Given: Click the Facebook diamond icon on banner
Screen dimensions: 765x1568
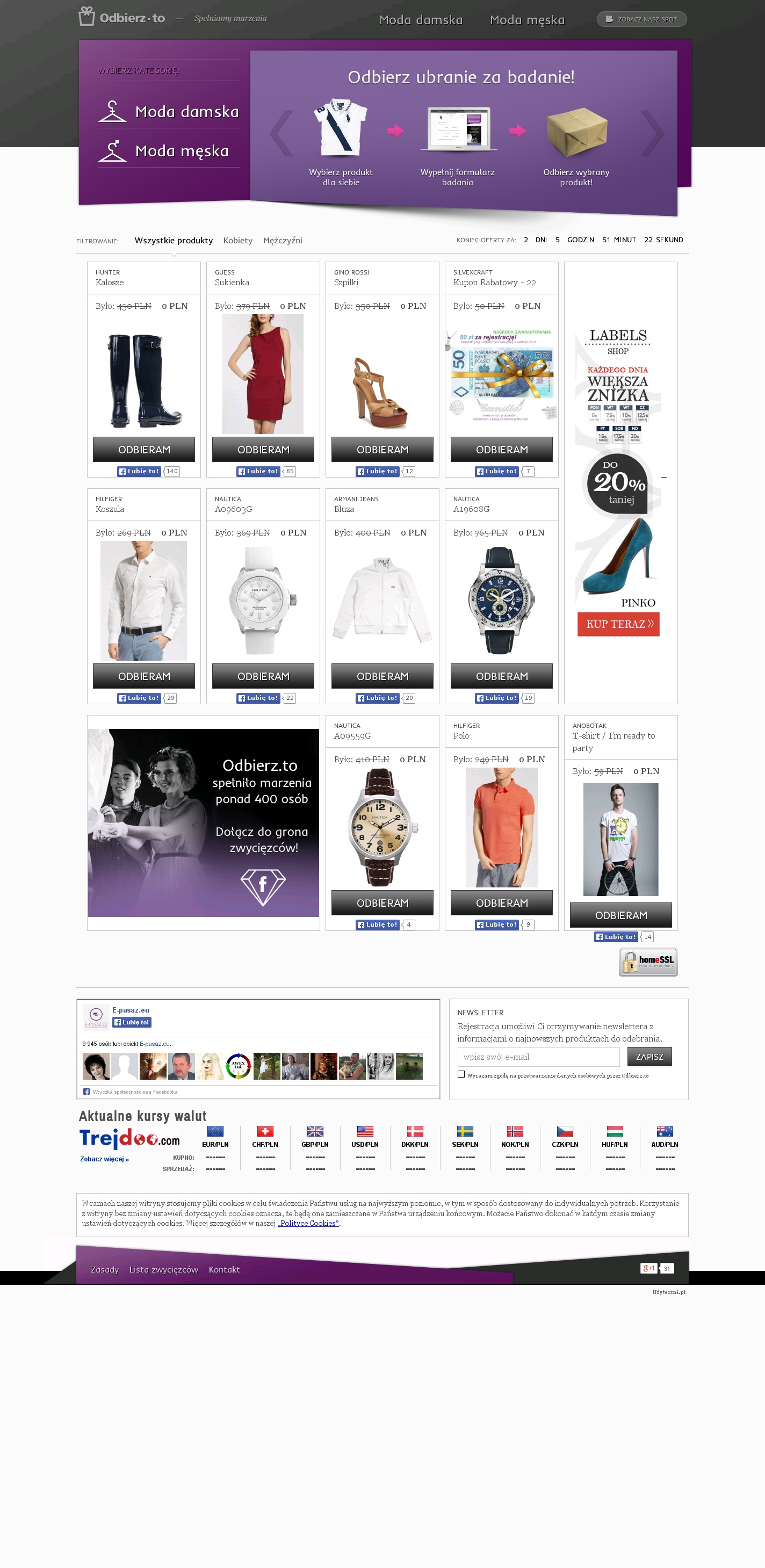Looking at the screenshot, I should 263,887.
